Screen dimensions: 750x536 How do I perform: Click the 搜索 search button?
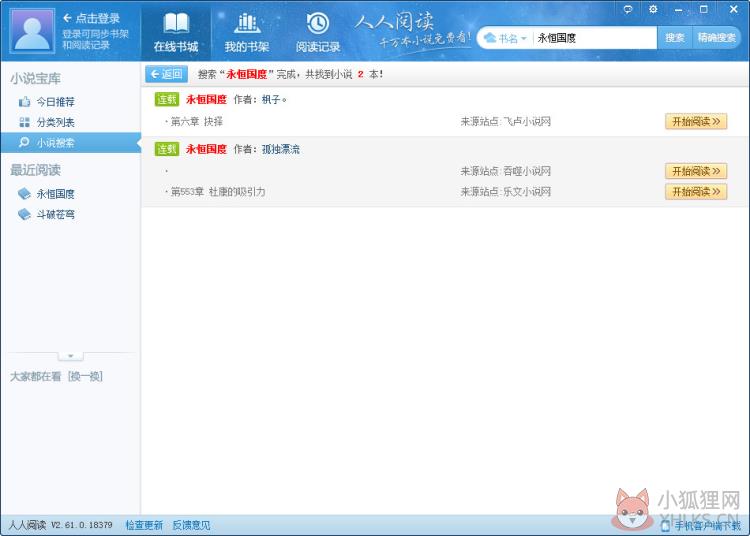coord(674,38)
